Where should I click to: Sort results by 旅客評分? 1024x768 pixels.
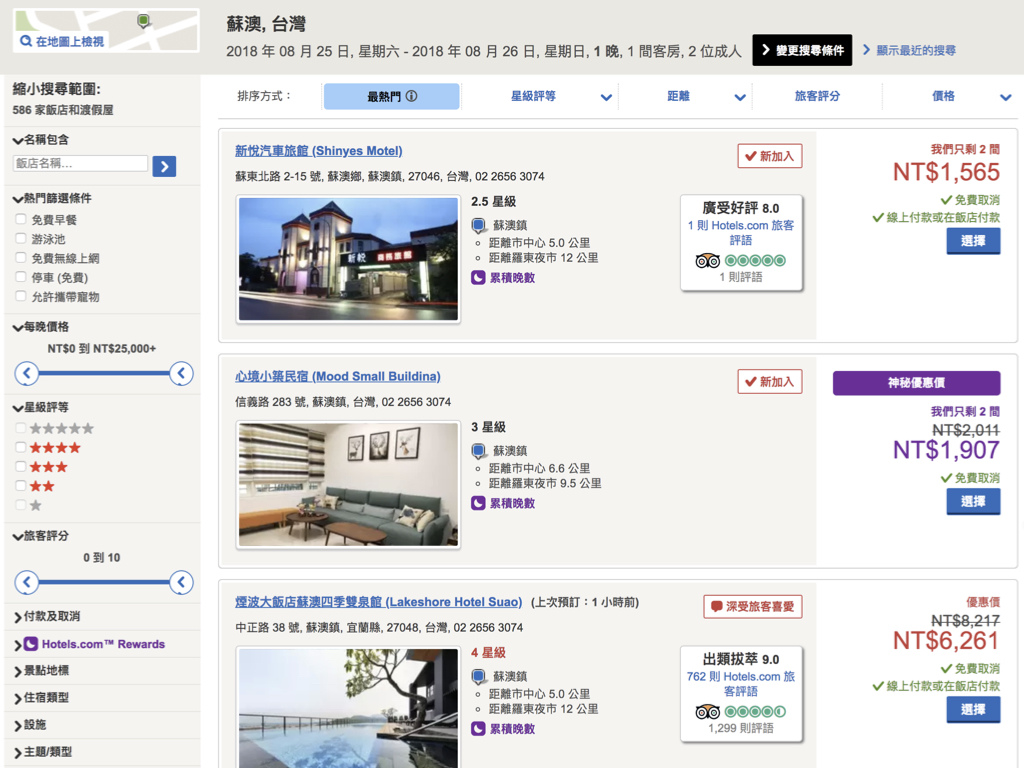pos(817,96)
